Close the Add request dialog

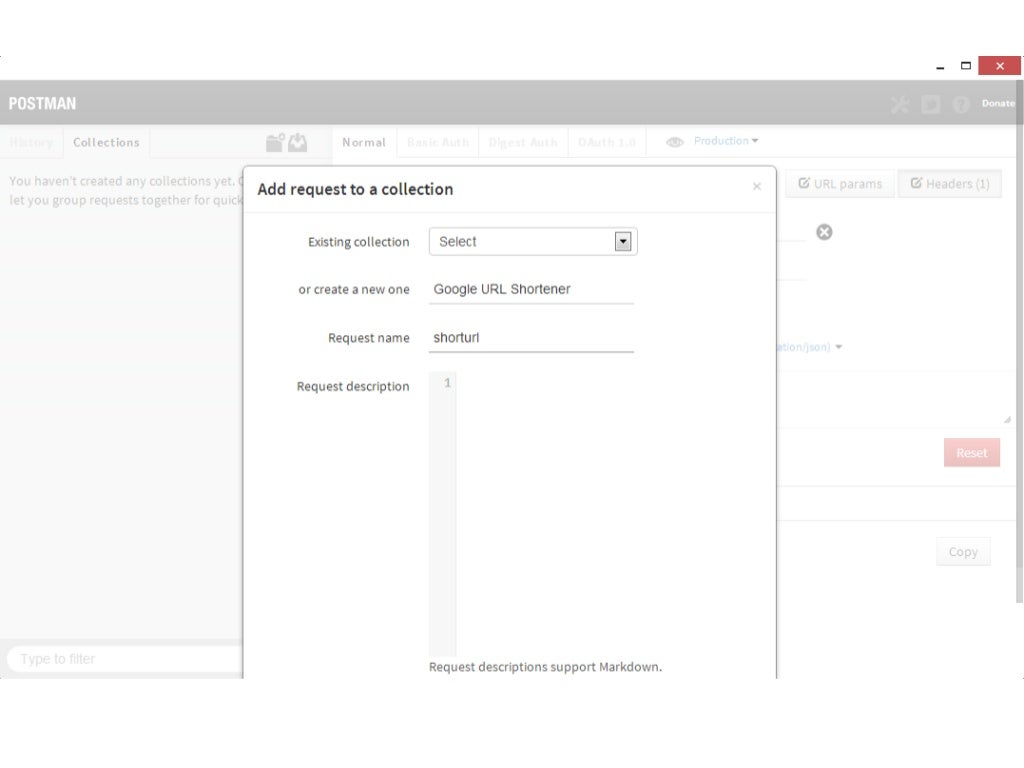pyautogui.click(x=757, y=186)
